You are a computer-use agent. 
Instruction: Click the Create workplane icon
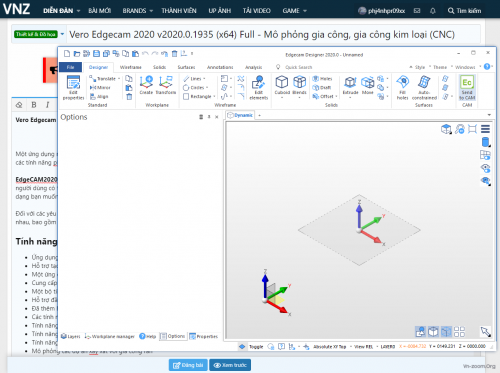click(146, 85)
